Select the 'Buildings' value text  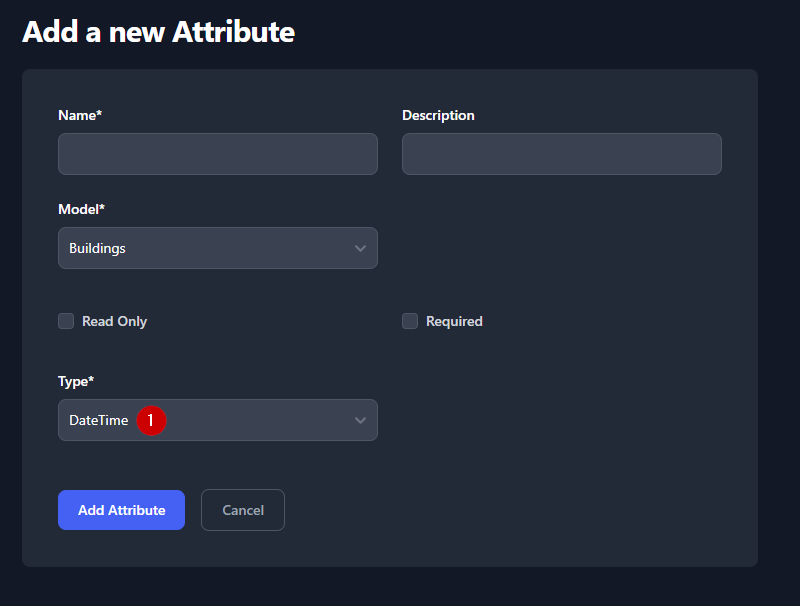(97, 248)
